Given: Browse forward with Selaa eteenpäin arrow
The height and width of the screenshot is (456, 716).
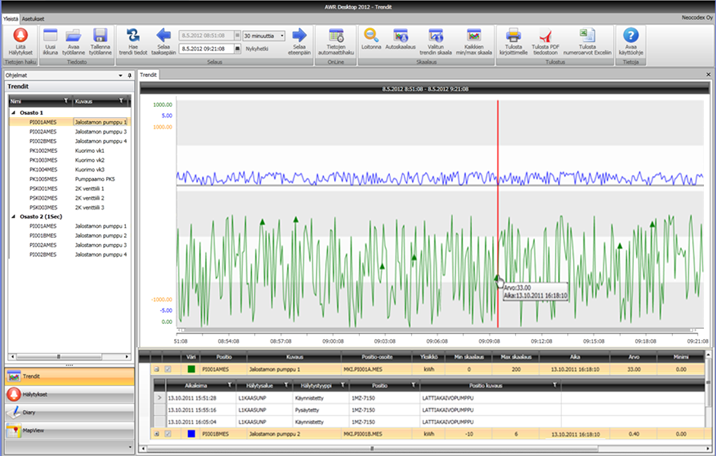Looking at the screenshot, I should click(x=299, y=36).
